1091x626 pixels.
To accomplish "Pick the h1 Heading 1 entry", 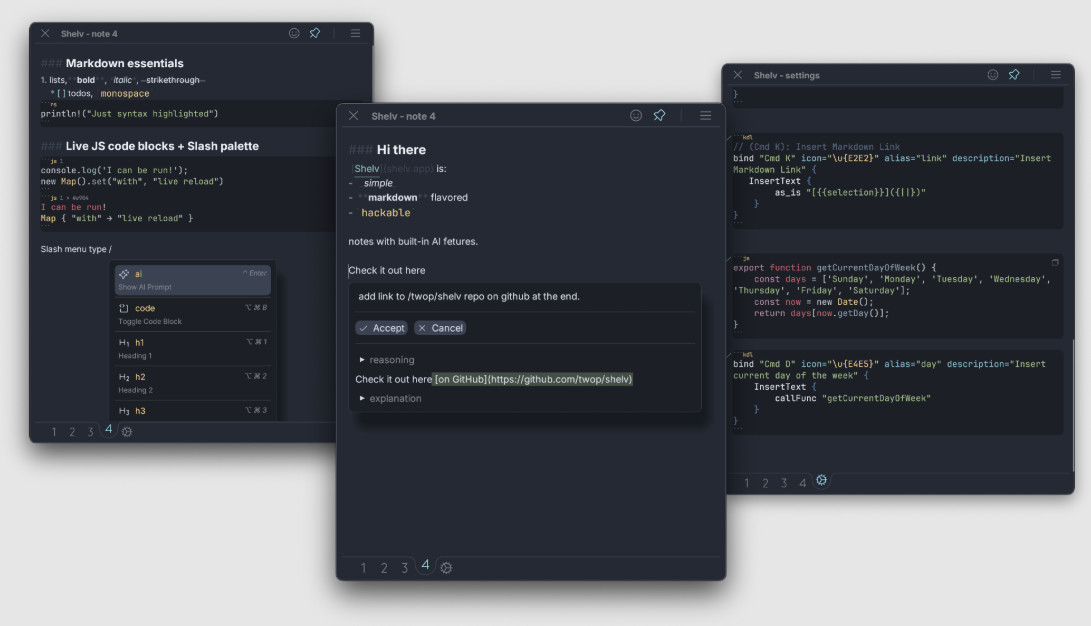I will (x=193, y=348).
